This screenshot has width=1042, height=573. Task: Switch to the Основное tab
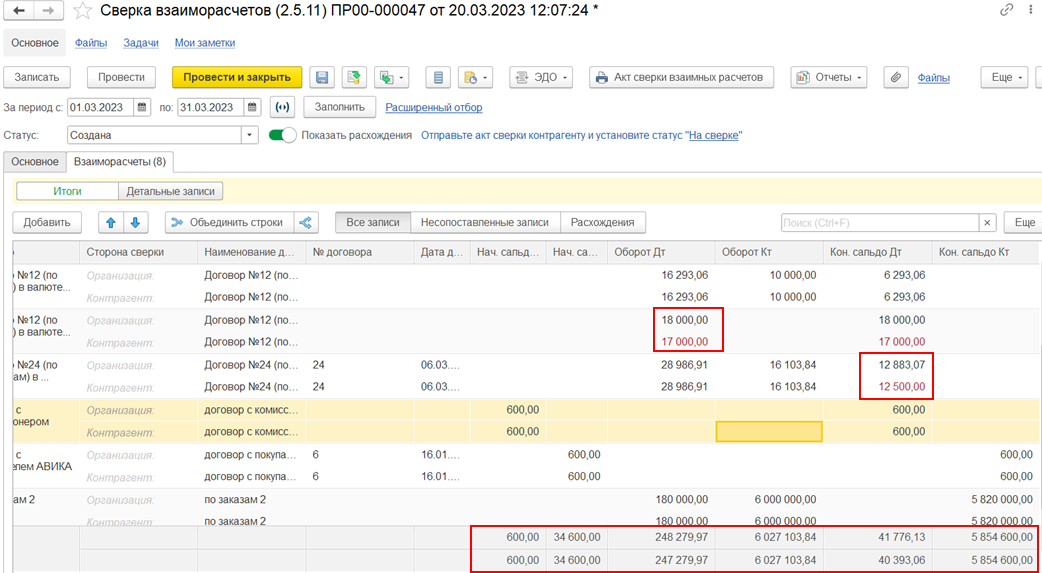(33, 161)
